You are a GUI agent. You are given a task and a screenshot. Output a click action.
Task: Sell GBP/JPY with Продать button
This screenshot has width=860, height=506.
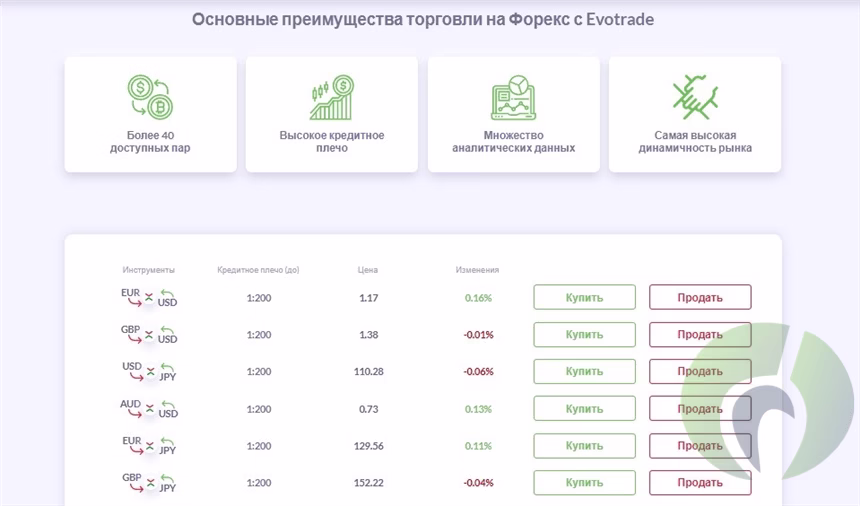click(700, 482)
